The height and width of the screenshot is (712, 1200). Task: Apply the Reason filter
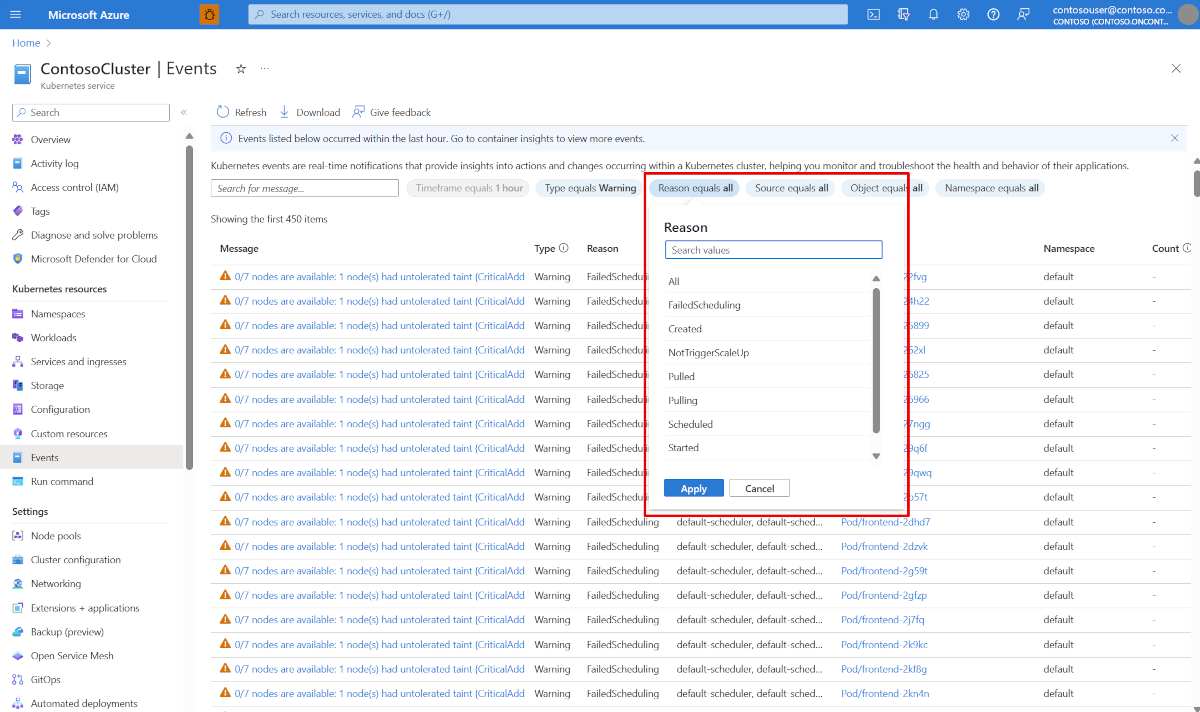click(x=694, y=488)
